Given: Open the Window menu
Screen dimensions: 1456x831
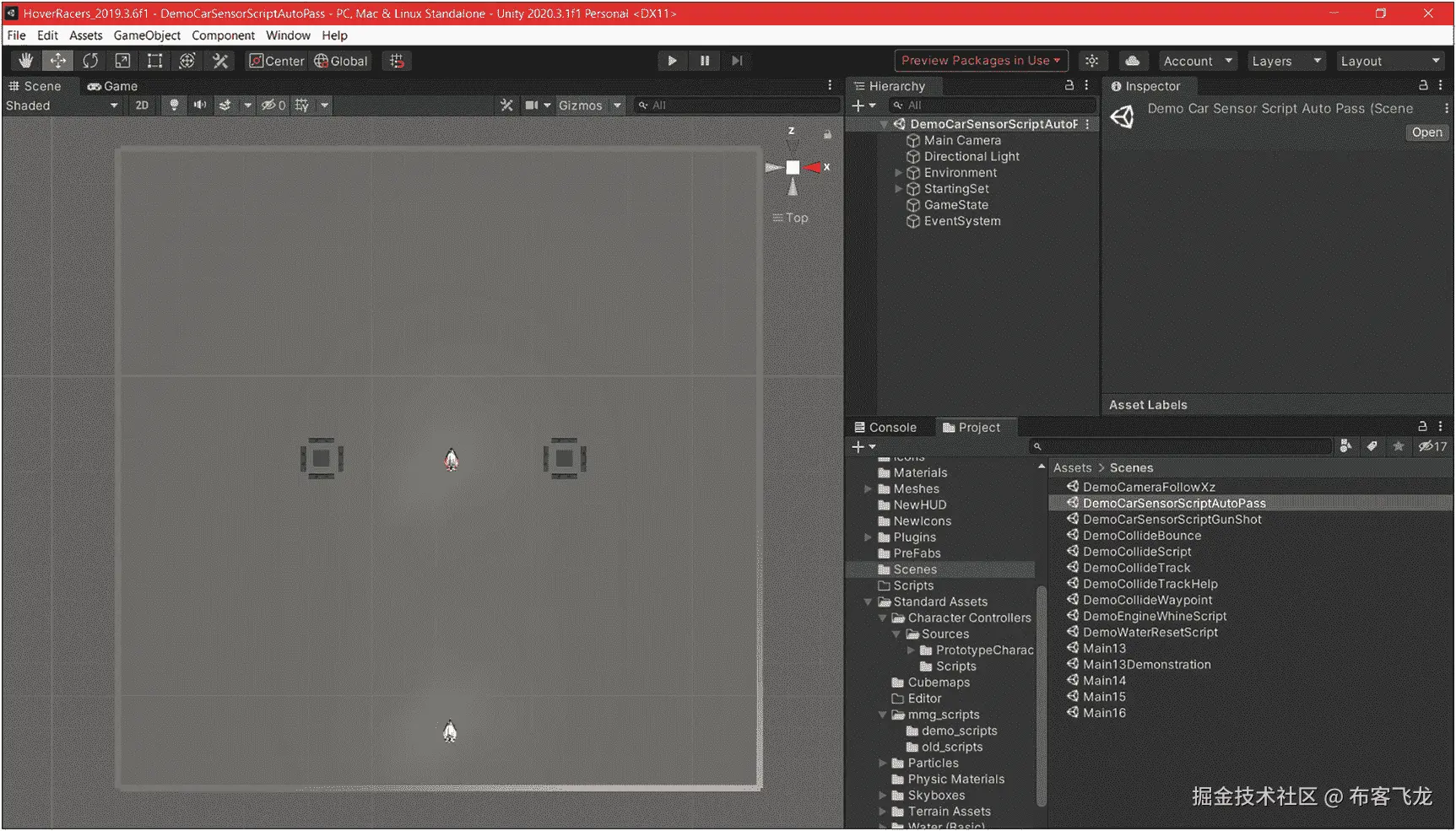Looking at the screenshot, I should [288, 35].
